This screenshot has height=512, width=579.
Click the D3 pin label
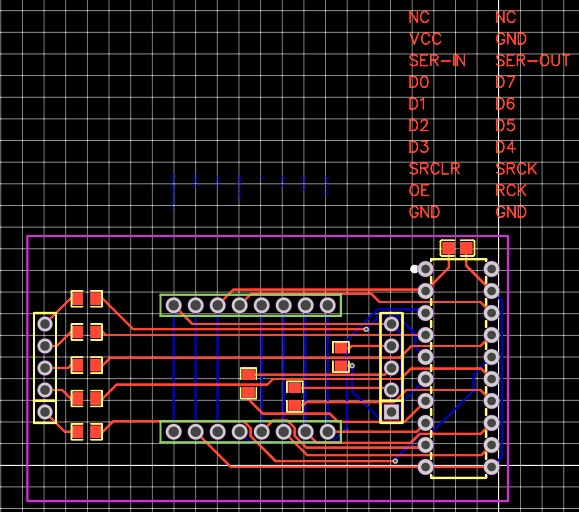(x=419, y=147)
